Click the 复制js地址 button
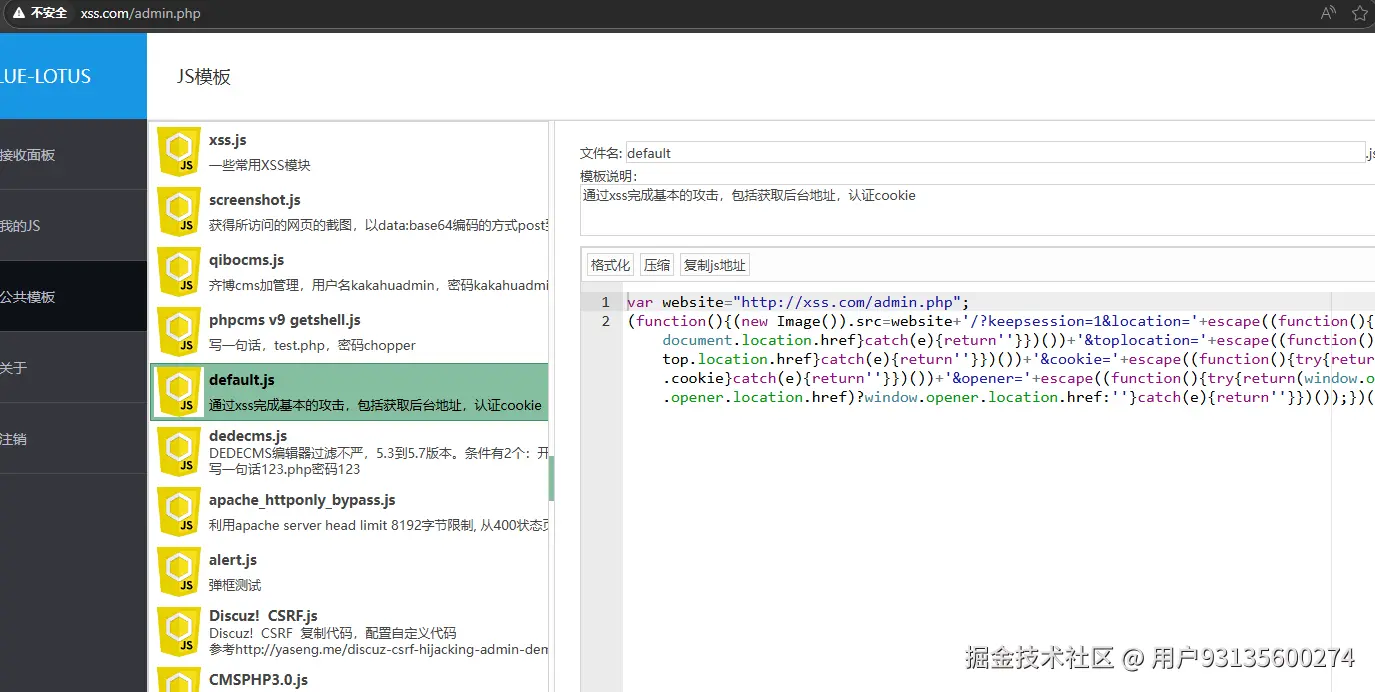Image resolution: width=1375 pixels, height=692 pixels. 714,265
